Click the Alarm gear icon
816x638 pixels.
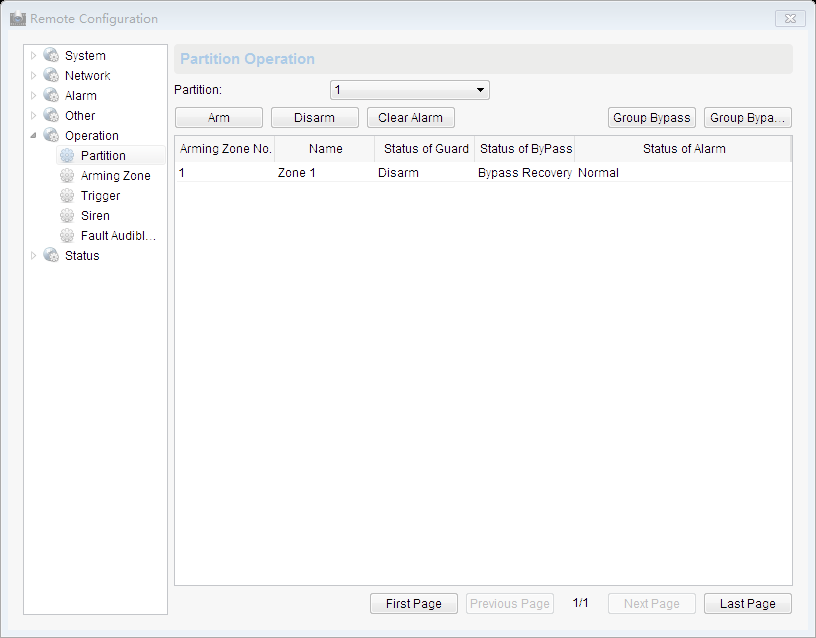tap(51, 95)
